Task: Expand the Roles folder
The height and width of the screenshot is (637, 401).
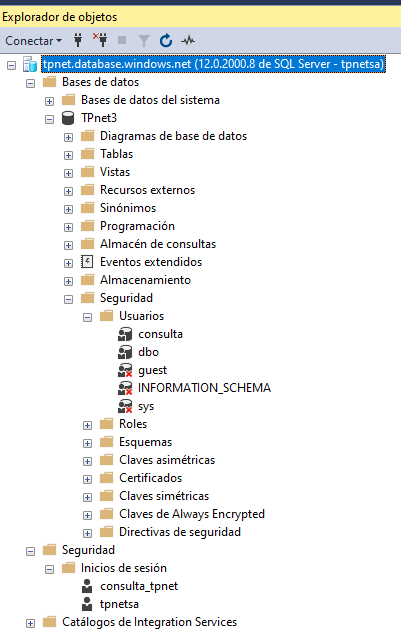Action: pos(87,425)
